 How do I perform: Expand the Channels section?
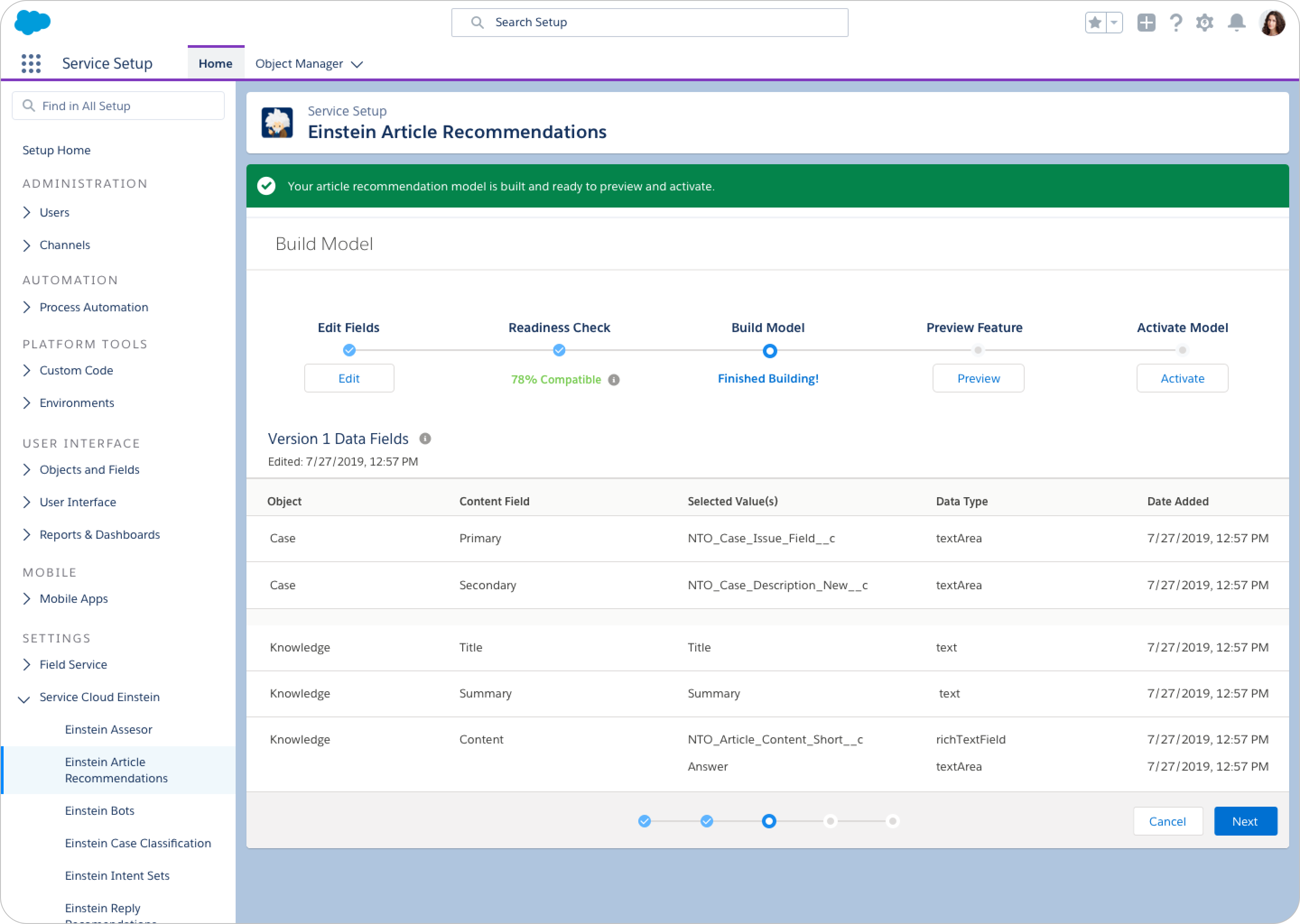(27, 245)
